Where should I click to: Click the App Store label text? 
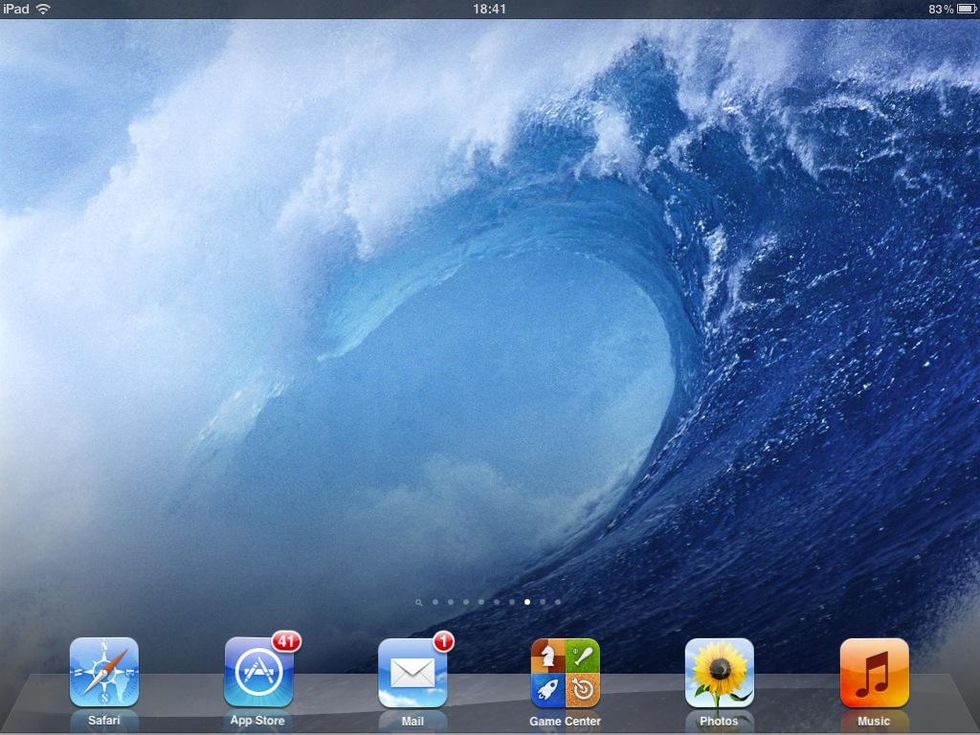click(x=258, y=720)
